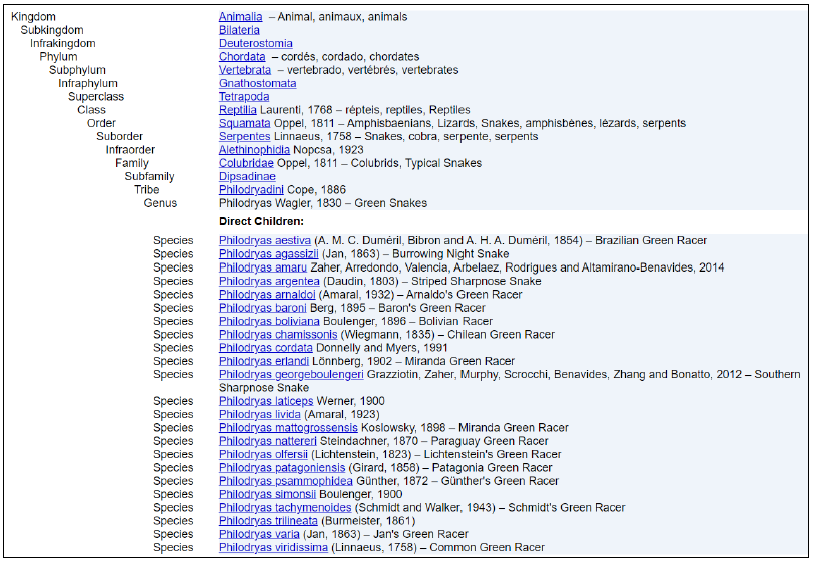Open the Animalia kingdom link
813x562 pixels.
(240, 17)
